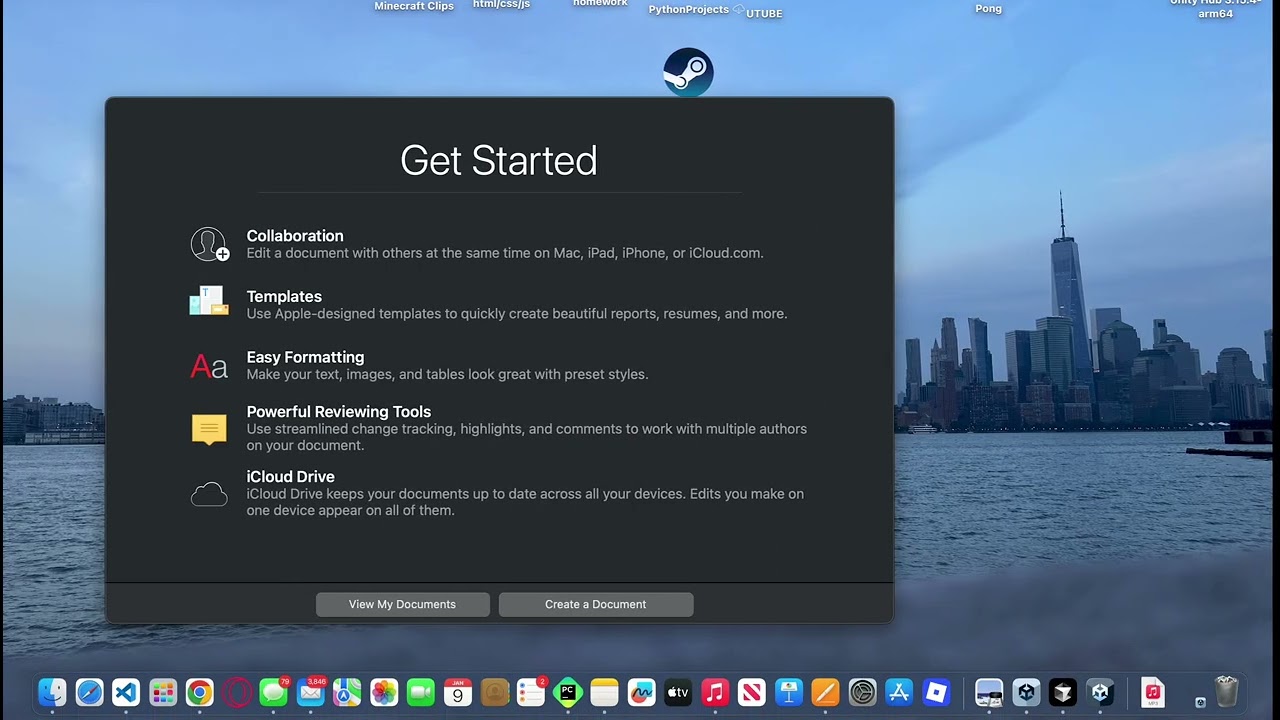Open View My Documents
This screenshot has height=720, width=1280.
pyautogui.click(x=403, y=604)
